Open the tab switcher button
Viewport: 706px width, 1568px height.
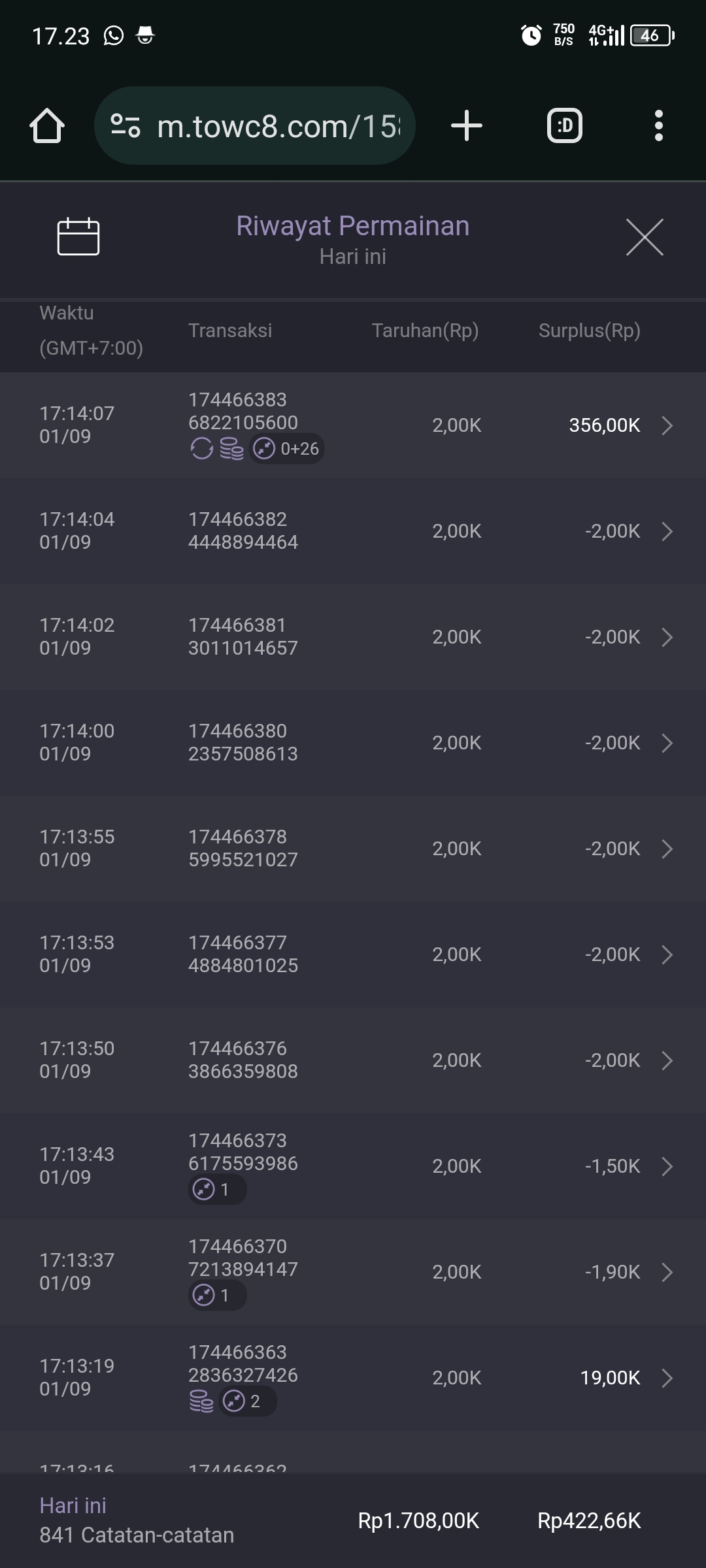coord(564,125)
